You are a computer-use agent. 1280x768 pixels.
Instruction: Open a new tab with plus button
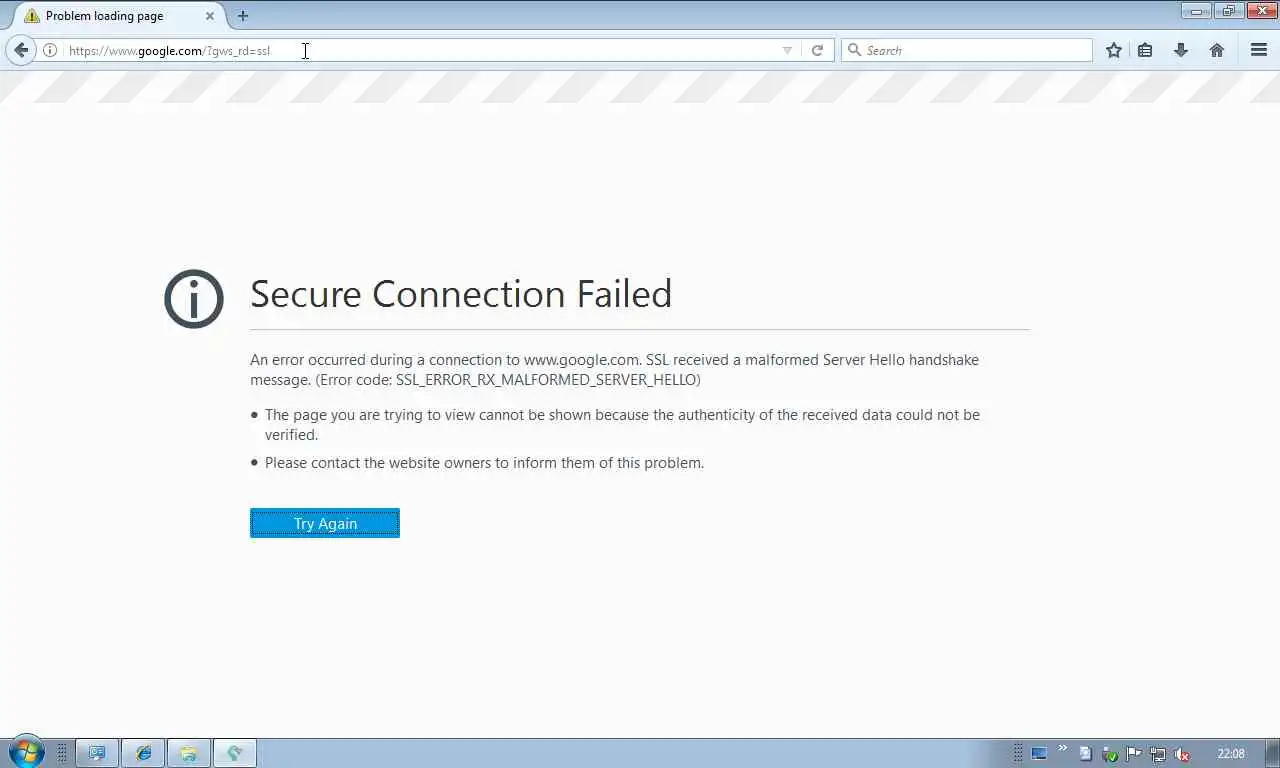click(243, 16)
